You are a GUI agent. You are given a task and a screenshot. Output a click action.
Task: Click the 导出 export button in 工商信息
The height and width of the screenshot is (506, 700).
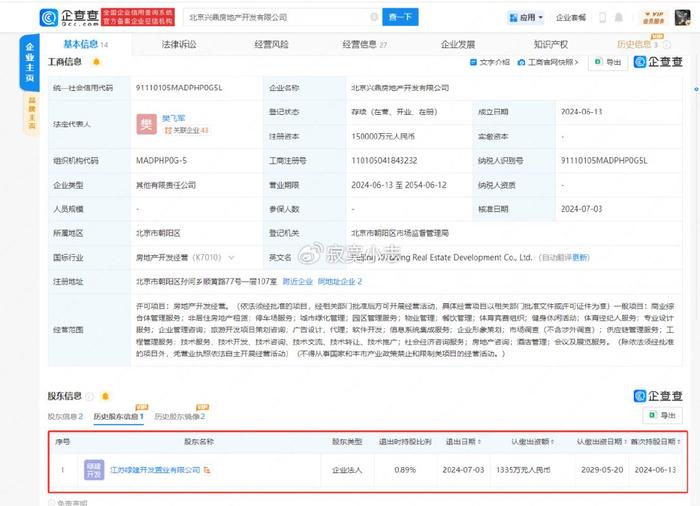[x=608, y=62]
